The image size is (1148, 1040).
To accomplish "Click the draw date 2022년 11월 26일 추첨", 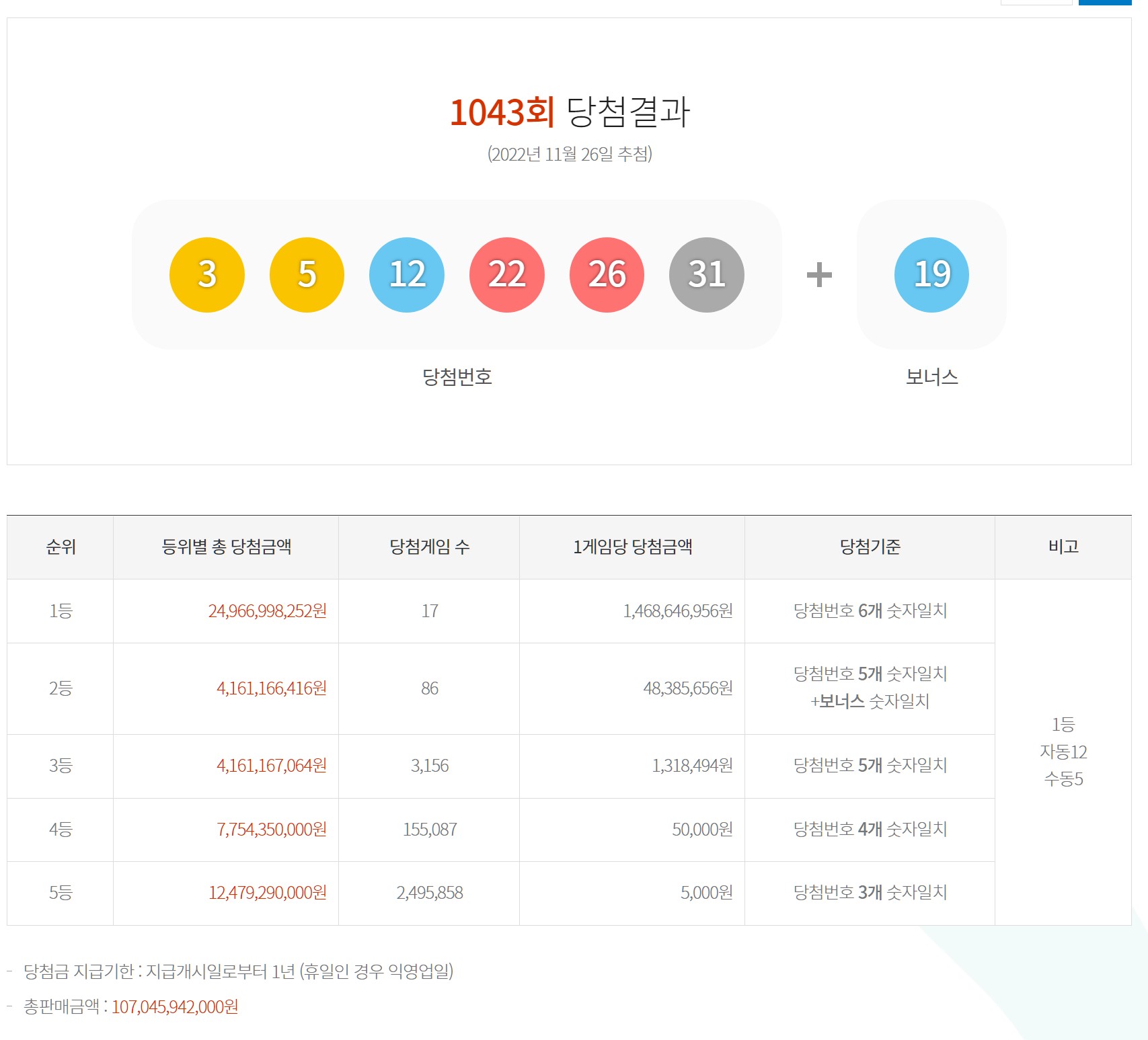I will coord(570,154).
